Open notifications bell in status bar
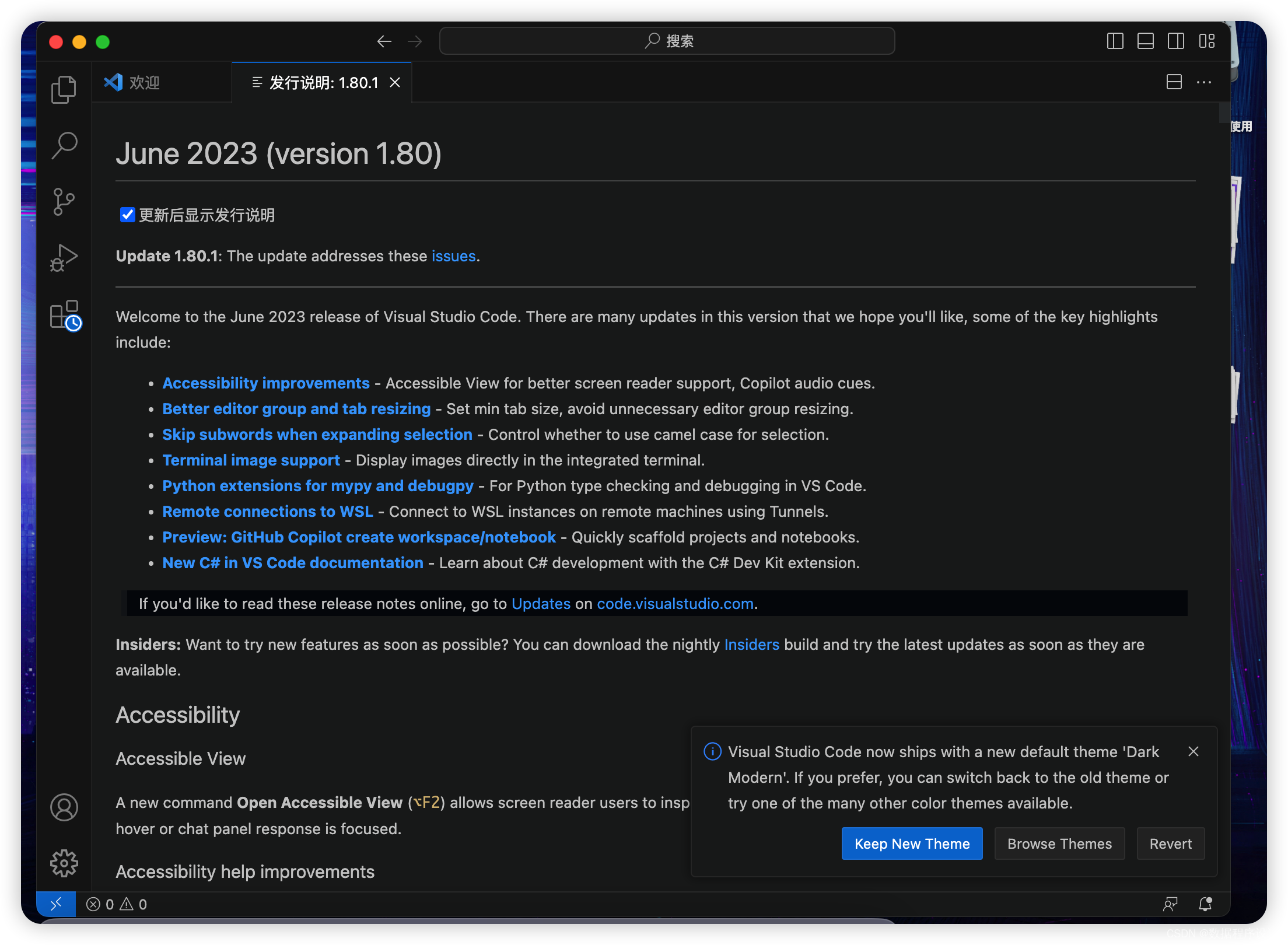Viewport: 1288px width, 945px height. (1205, 904)
